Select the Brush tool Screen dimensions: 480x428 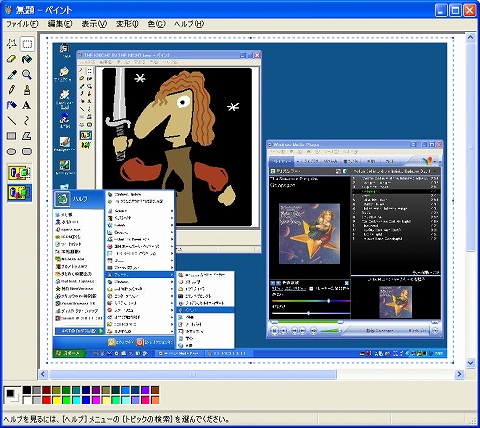pyautogui.click(x=27, y=90)
